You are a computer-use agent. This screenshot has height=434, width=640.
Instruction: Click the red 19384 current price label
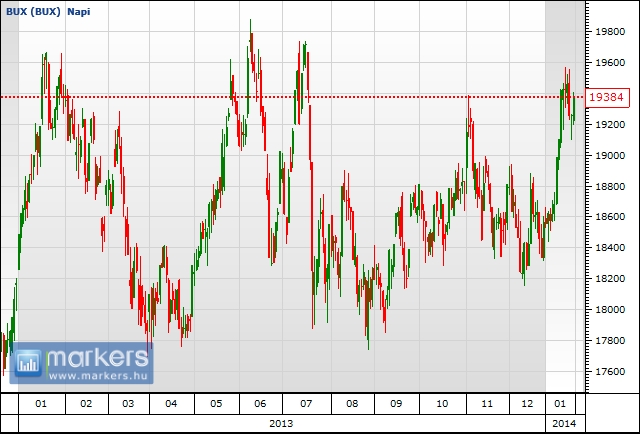tap(607, 97)
